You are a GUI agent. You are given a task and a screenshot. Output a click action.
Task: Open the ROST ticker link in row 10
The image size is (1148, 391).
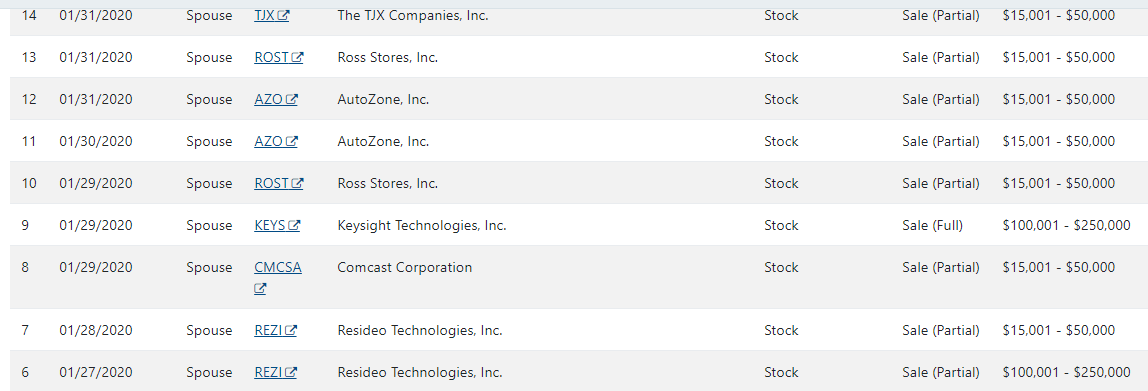278,183
